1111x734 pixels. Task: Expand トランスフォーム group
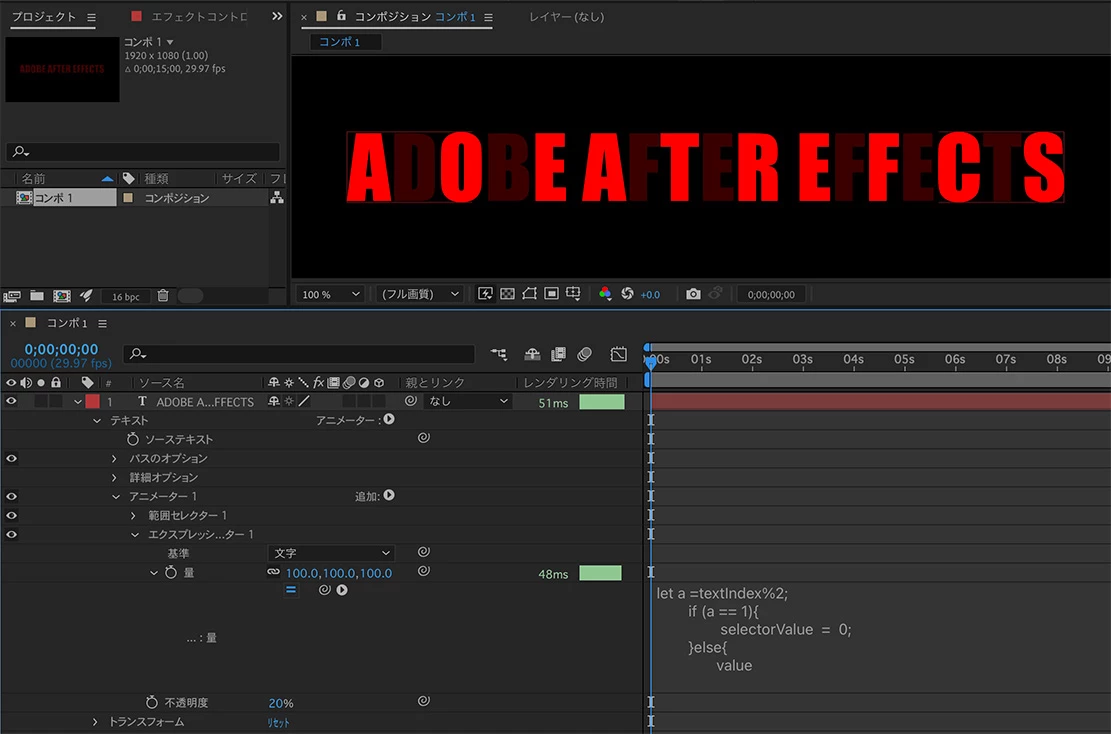[x=96, y=722]
